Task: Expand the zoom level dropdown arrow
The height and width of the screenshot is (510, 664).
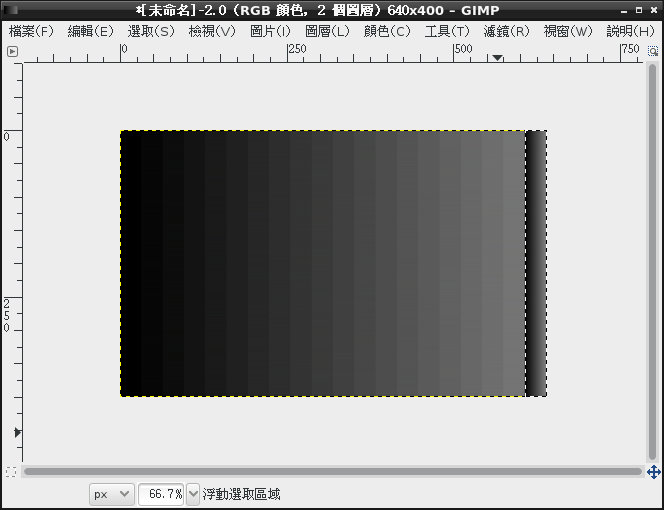Action: click(193, 494)
